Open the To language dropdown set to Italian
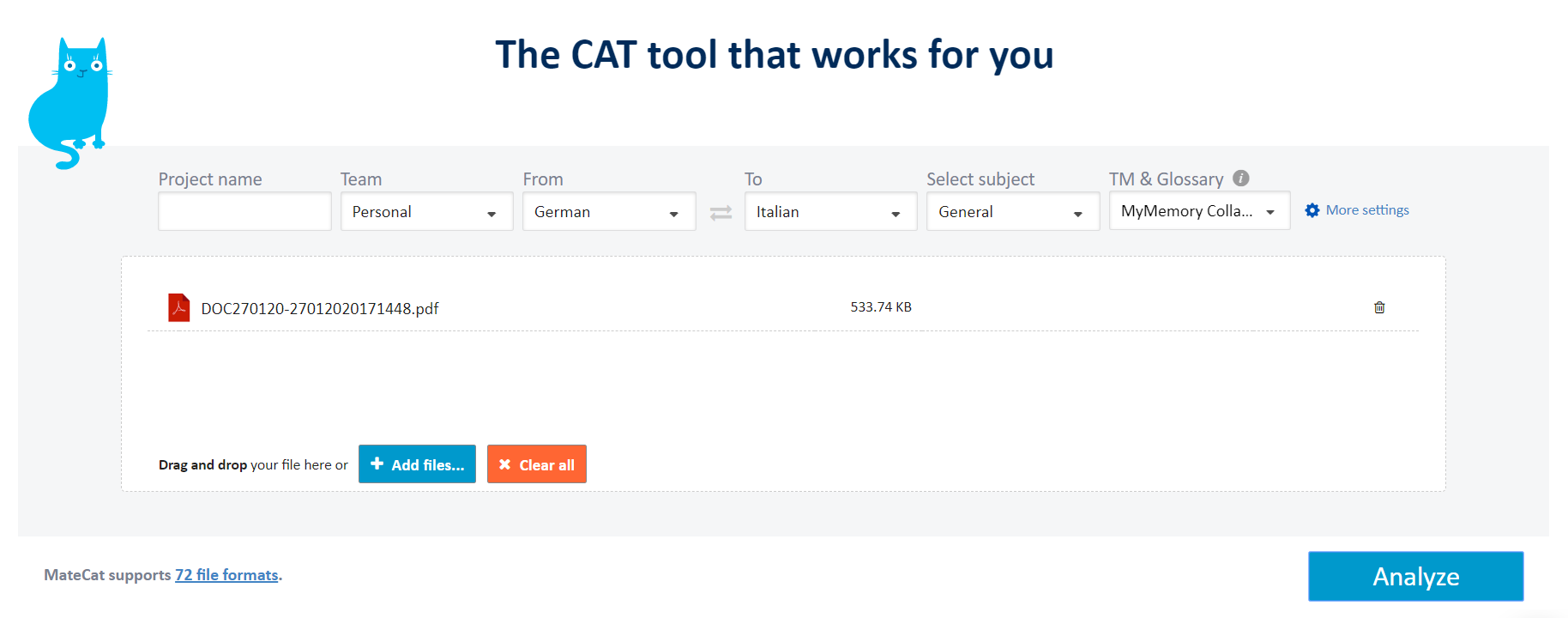 830,212
